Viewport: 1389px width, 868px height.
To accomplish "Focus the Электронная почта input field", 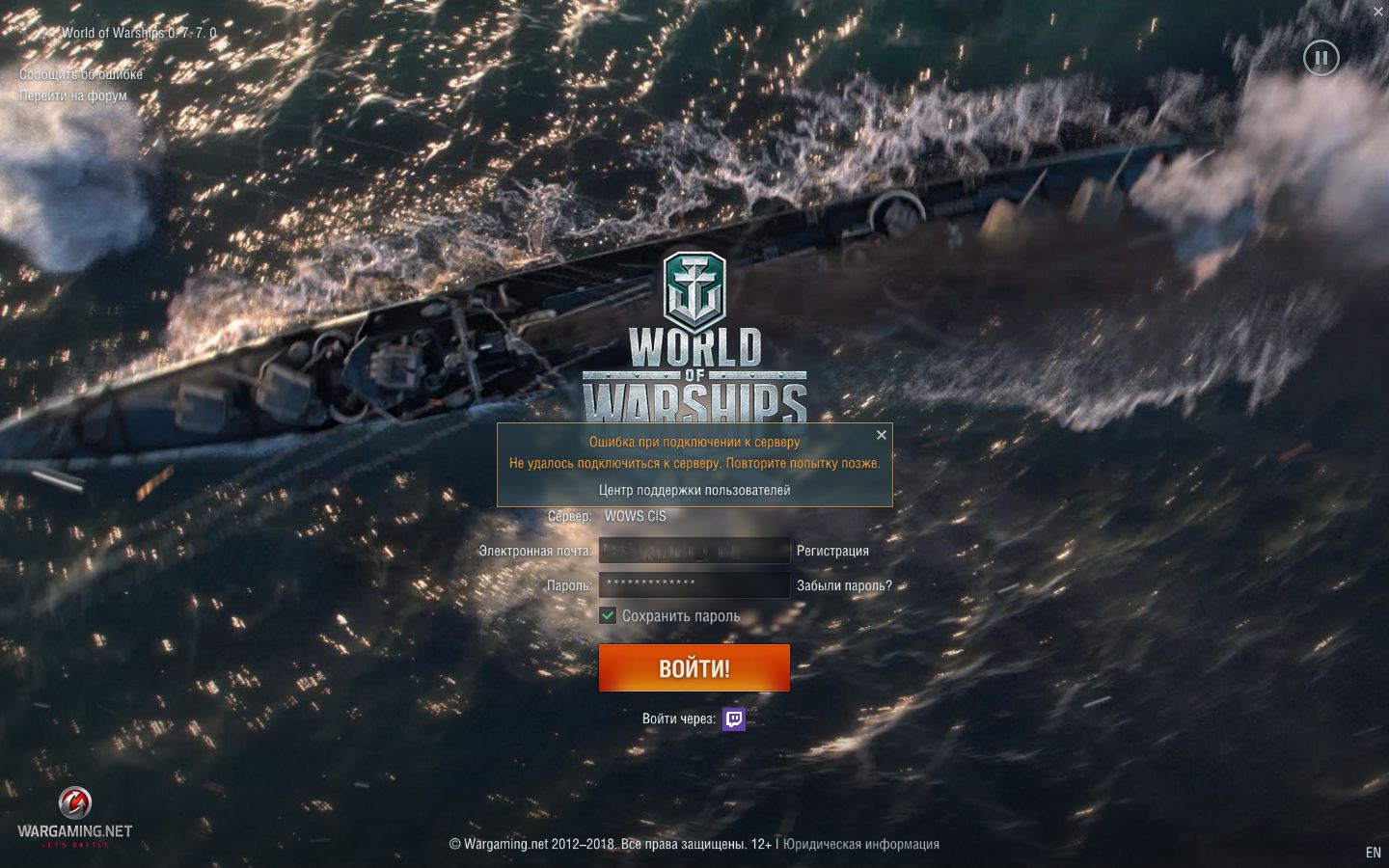I will [x=694, y=551].
